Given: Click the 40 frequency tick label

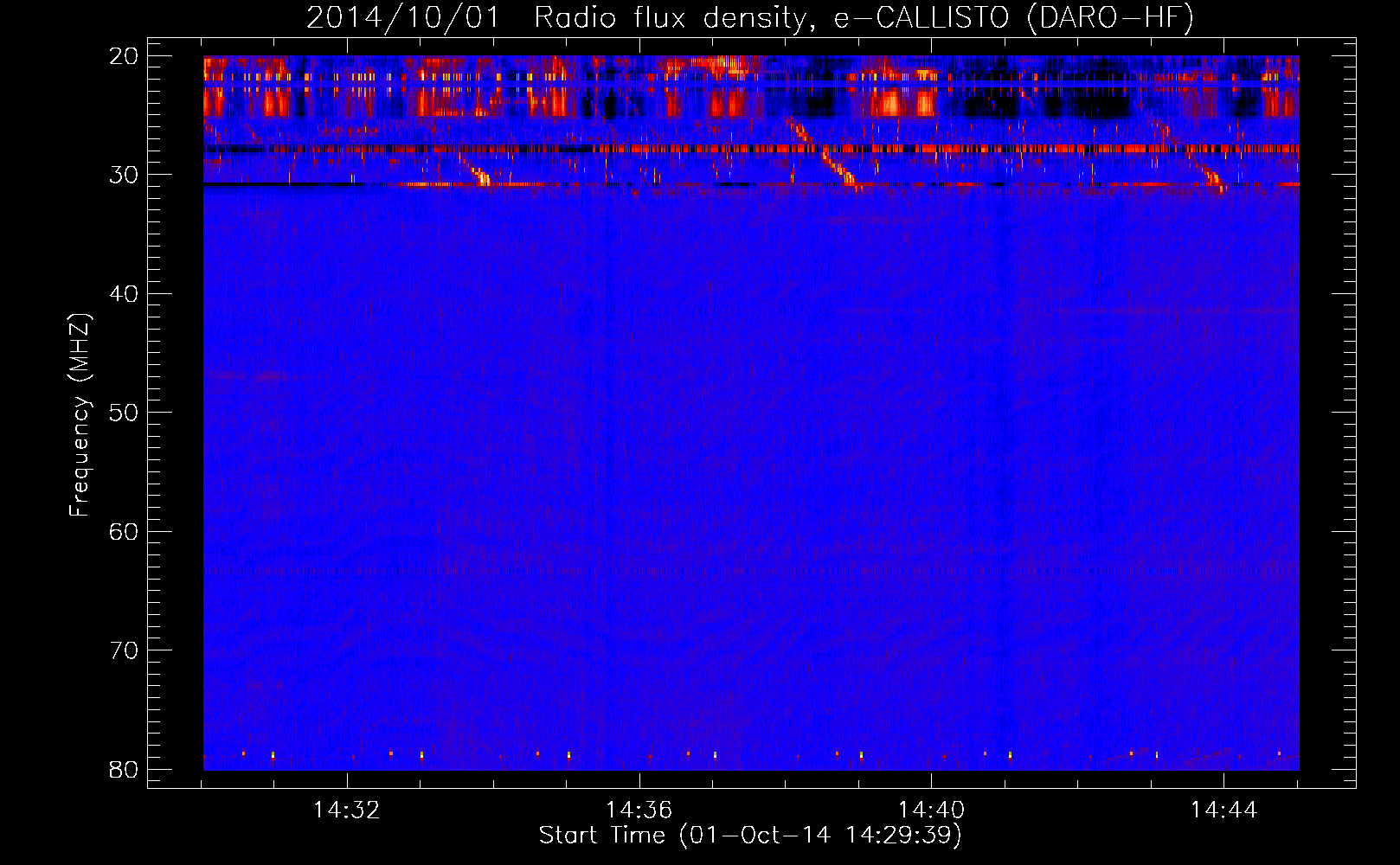Looking at the screenshot, I should 125,294.
